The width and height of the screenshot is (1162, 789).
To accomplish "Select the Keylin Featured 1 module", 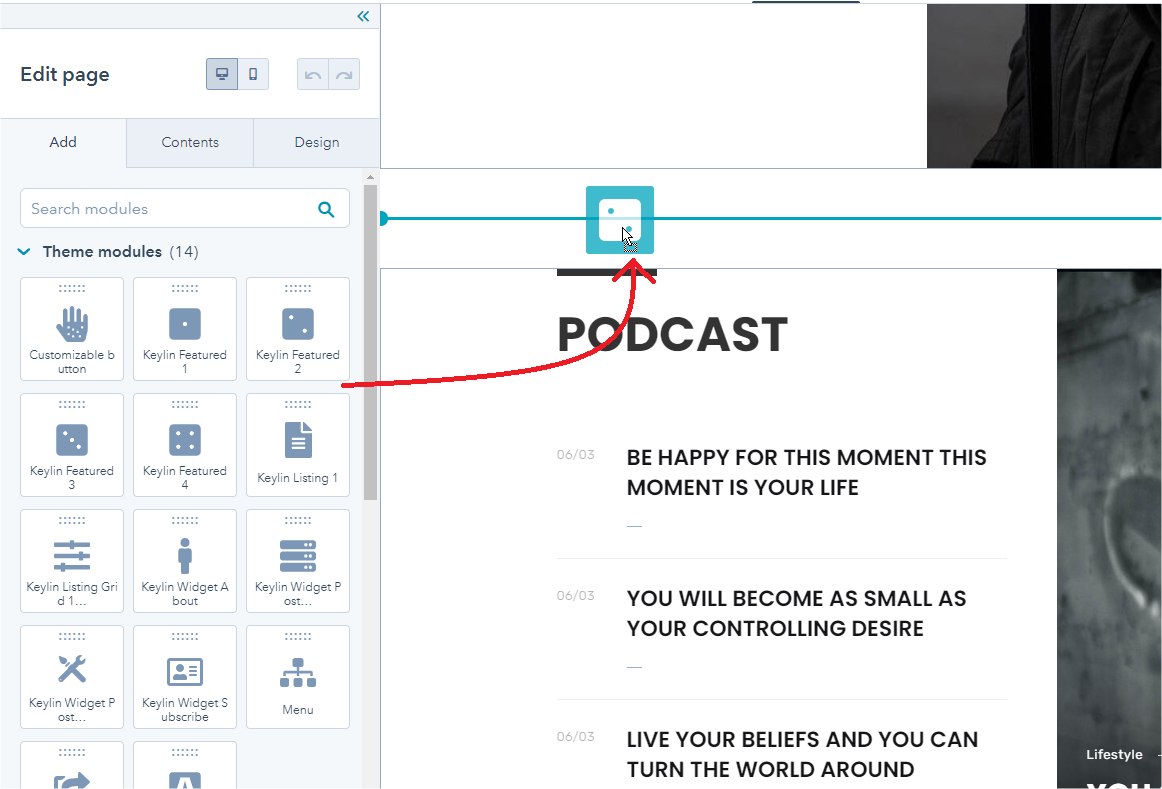I will [185, 329].
